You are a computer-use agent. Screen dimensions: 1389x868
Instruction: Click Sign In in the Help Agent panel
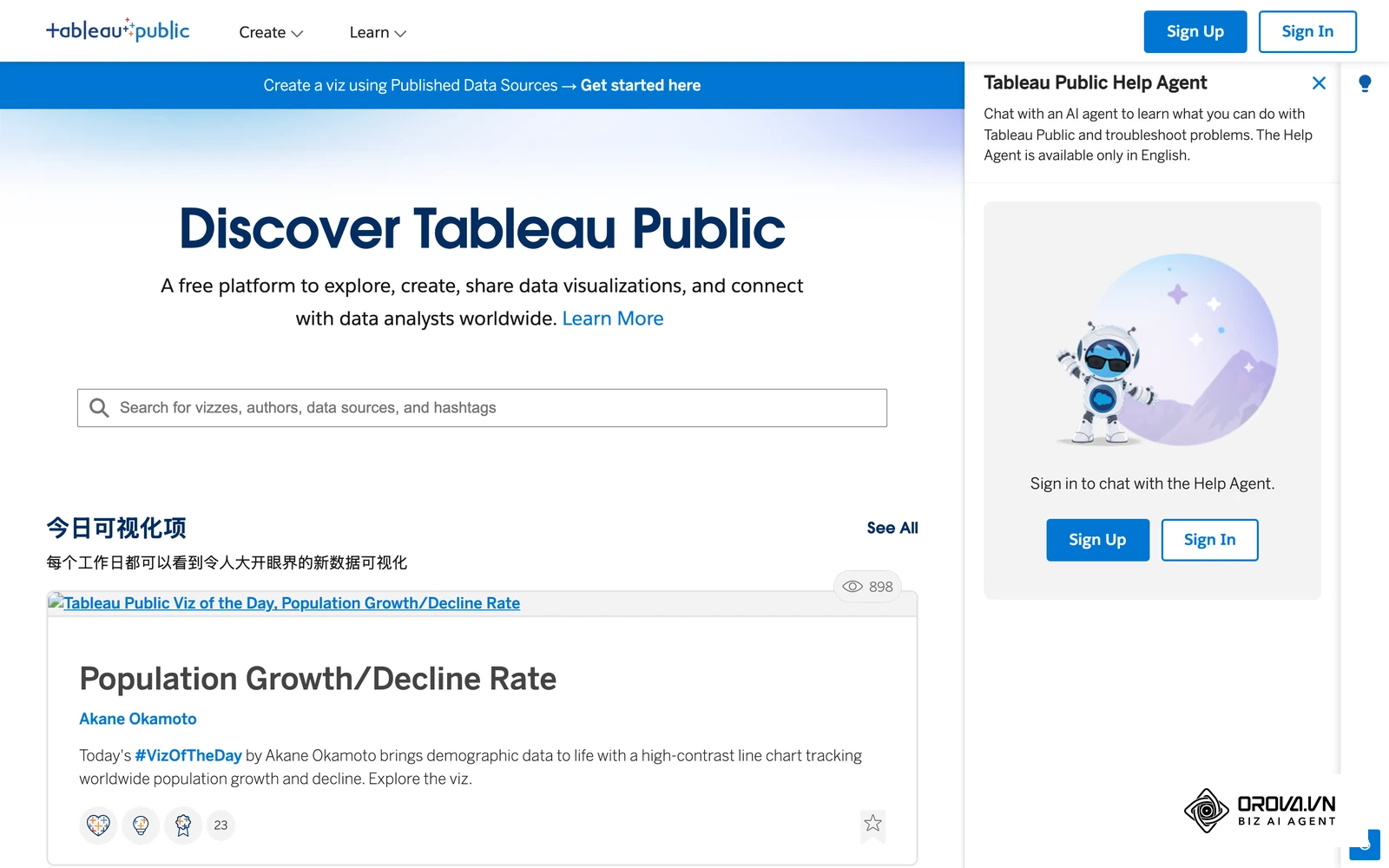(x=1209, y=540)
